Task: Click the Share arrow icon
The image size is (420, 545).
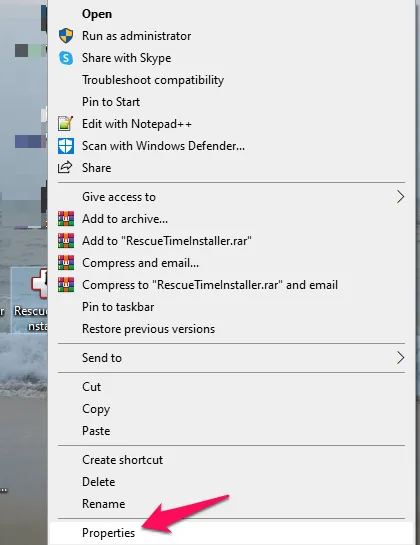Action: tap(65, 168)
